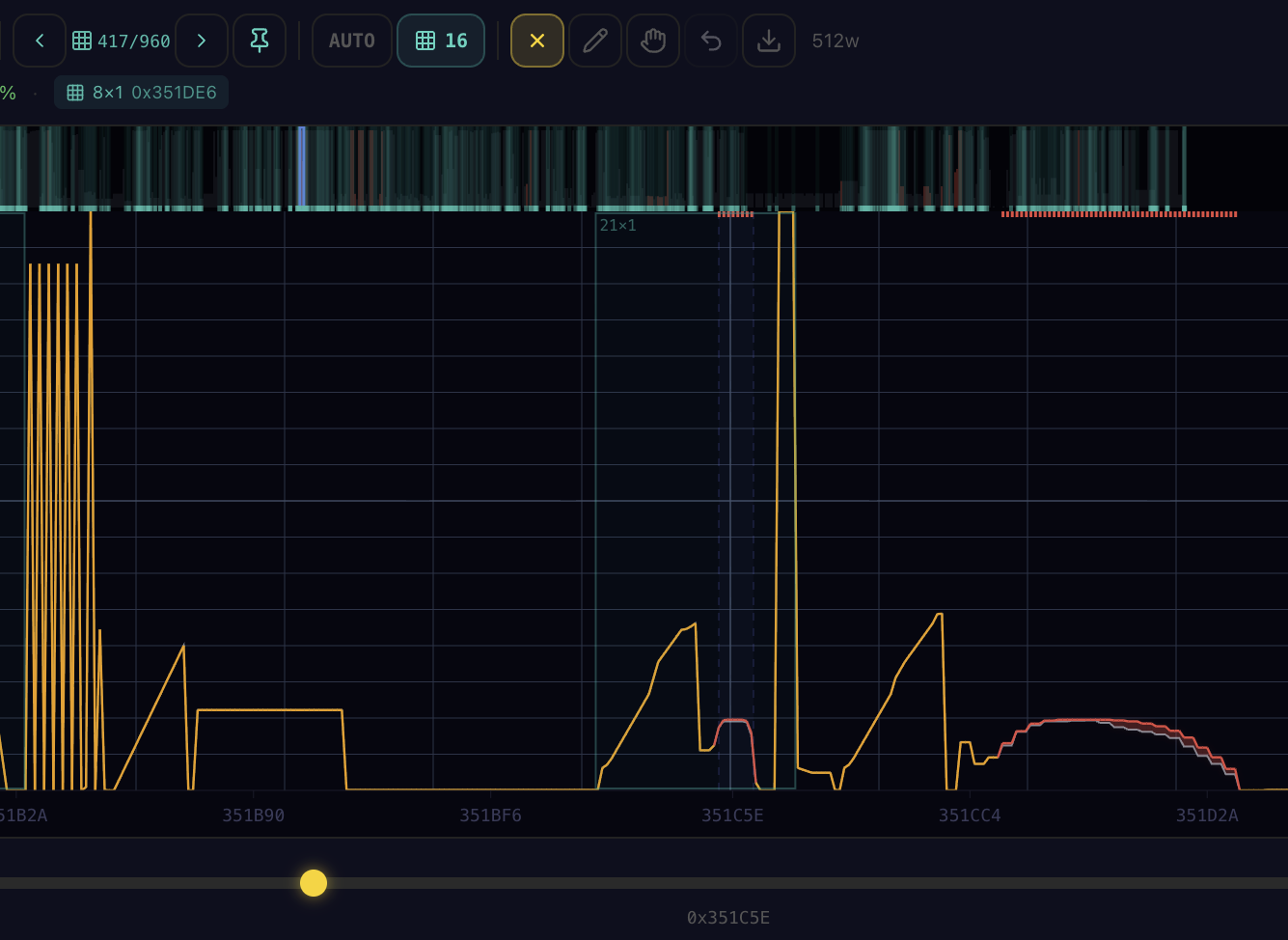This screenshot has height=940, width=1288.
Task: Close selection with the yellow X button
Action: [537, 41]
